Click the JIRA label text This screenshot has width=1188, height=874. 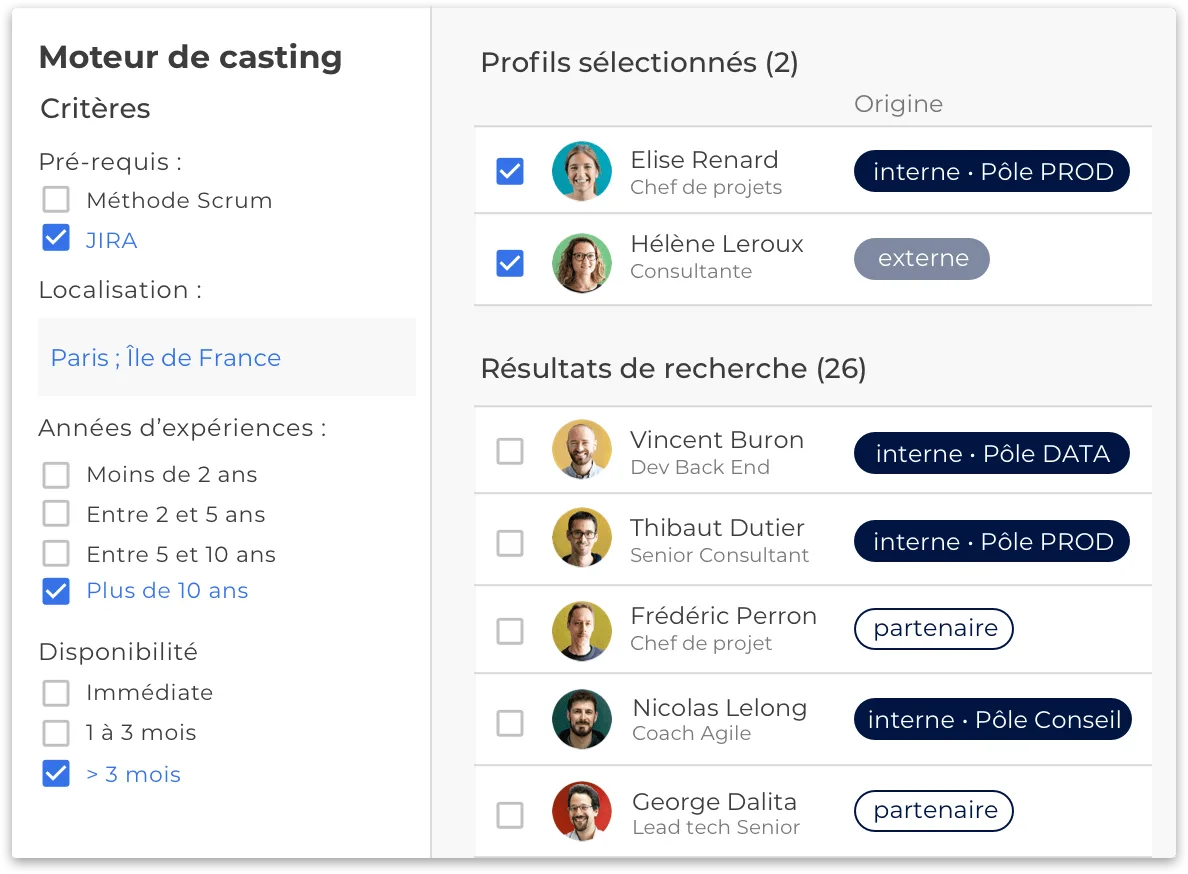[x=111, y=240]
